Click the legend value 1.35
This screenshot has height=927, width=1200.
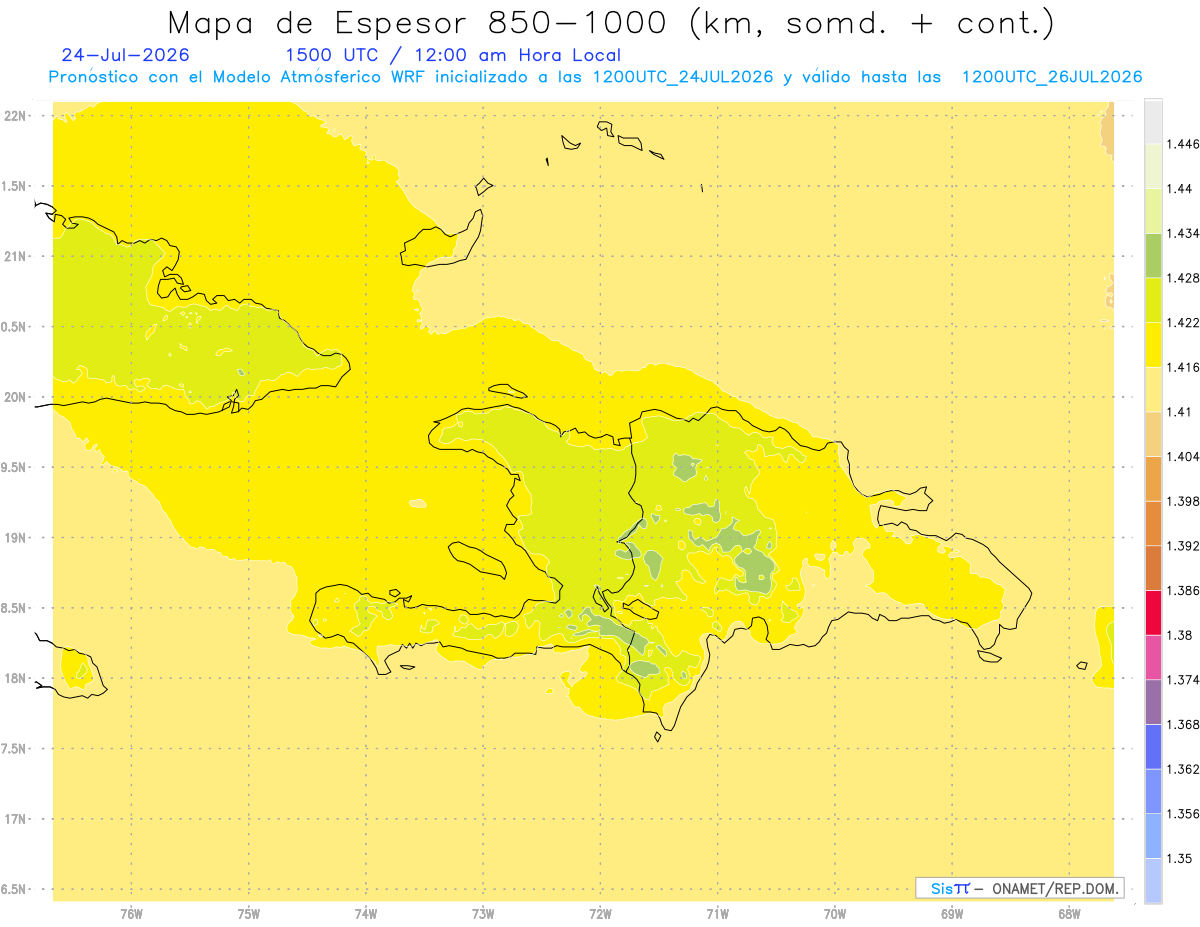pos(1179,859)
